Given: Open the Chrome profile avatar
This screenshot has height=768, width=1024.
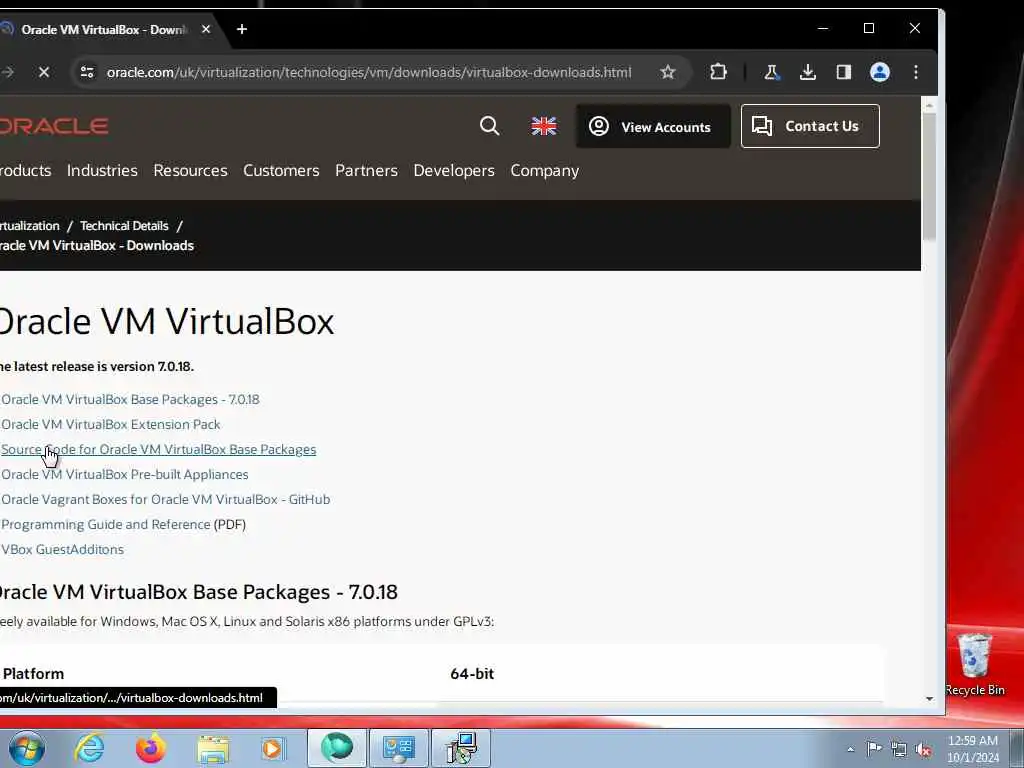Looking at the screenshot, I should 880,72.
